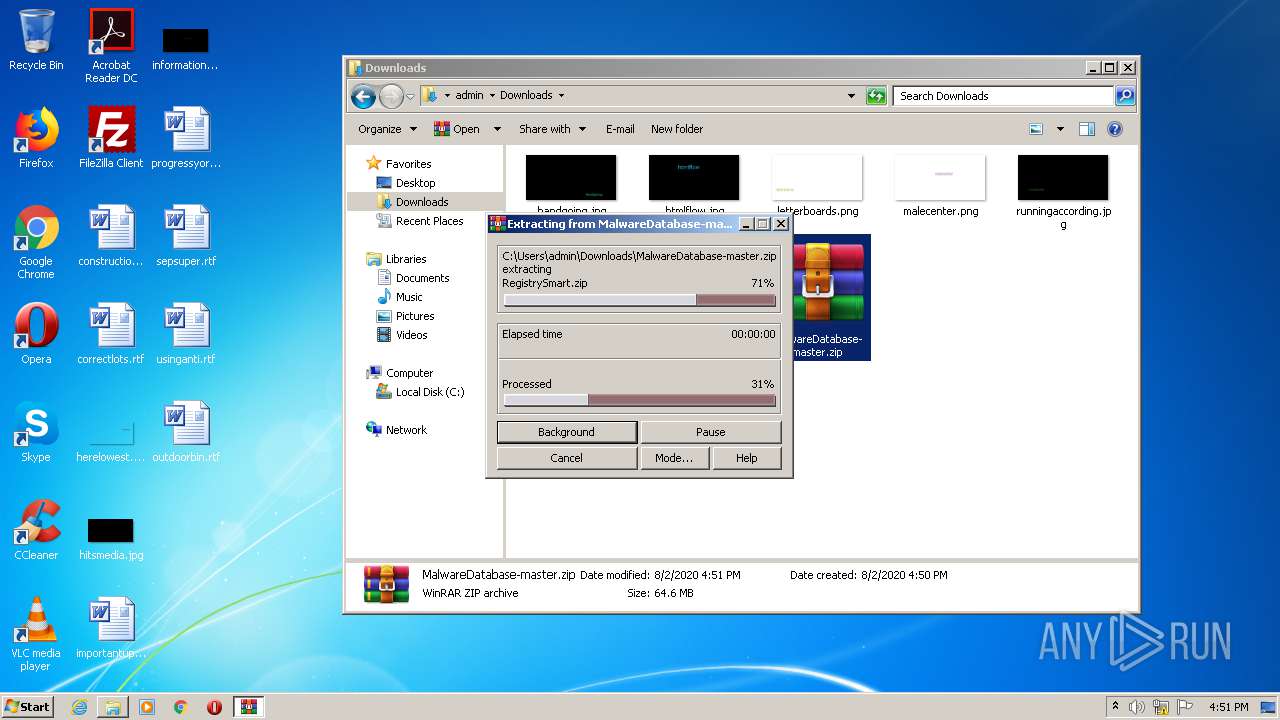Image resolution: width=1280 pixels, height=720 pixels.
Task: Select the correctlots.rtf desktop file
Action: 111,334
